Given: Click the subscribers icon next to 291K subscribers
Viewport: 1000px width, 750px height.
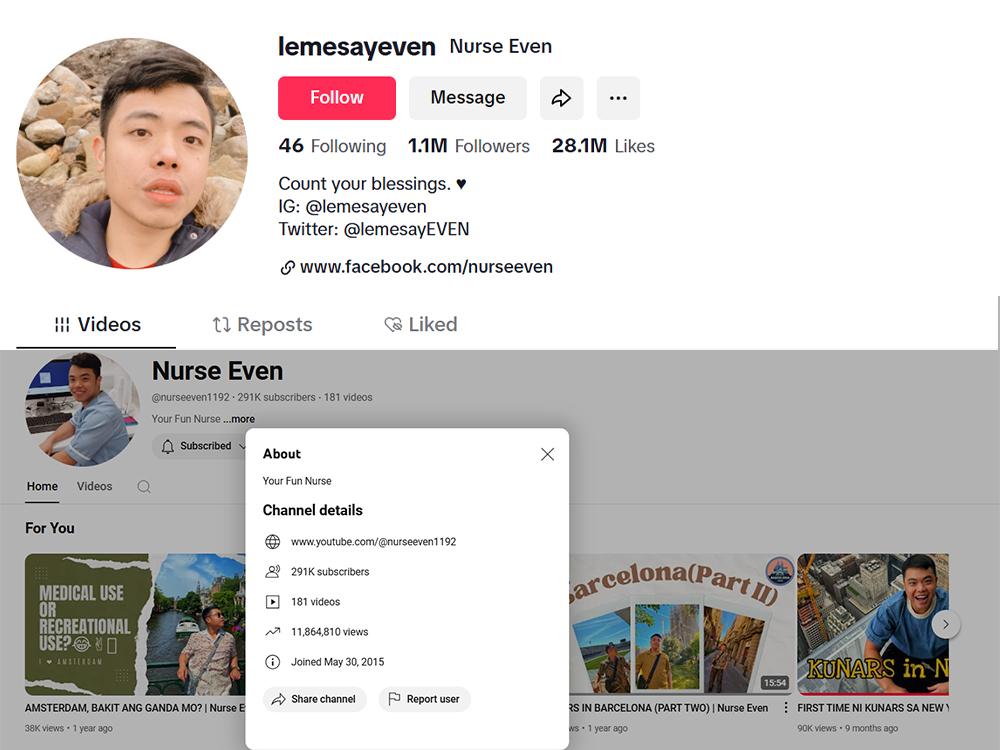Looking at the screenshot, I should [x=272, y=571].
